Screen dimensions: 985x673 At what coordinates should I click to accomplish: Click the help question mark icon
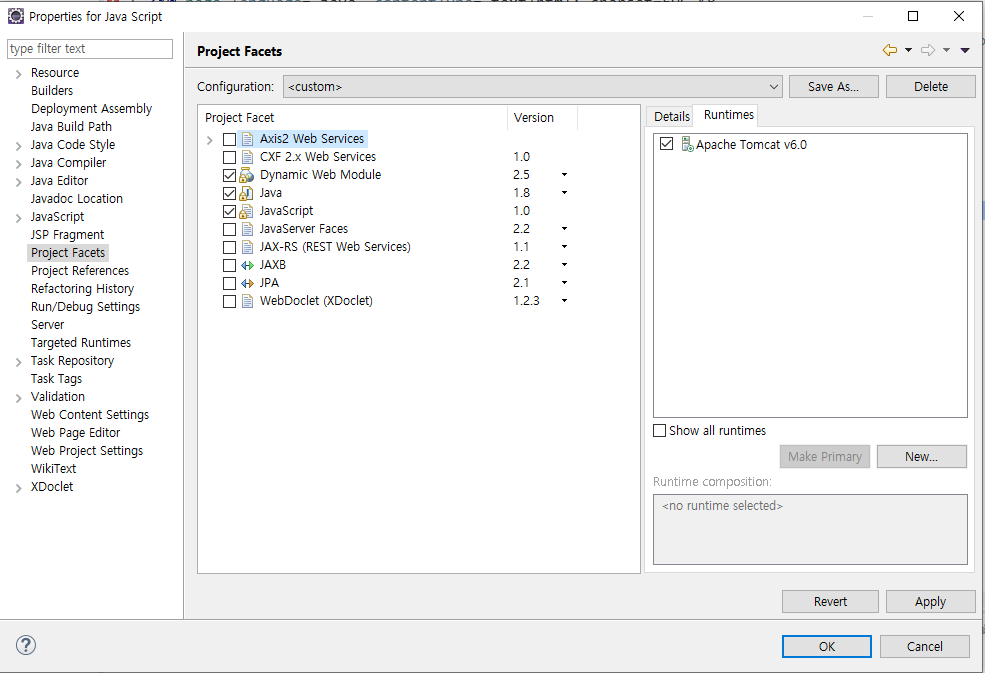tap(26, 645)
